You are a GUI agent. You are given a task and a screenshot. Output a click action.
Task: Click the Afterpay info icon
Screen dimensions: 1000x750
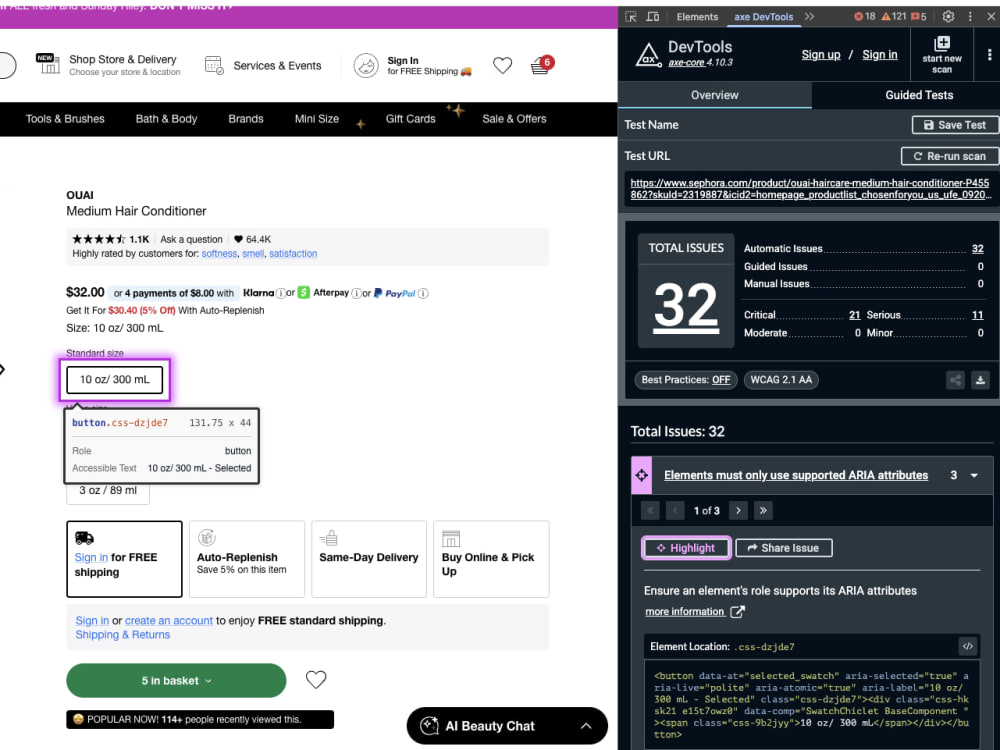coord(357,293)
